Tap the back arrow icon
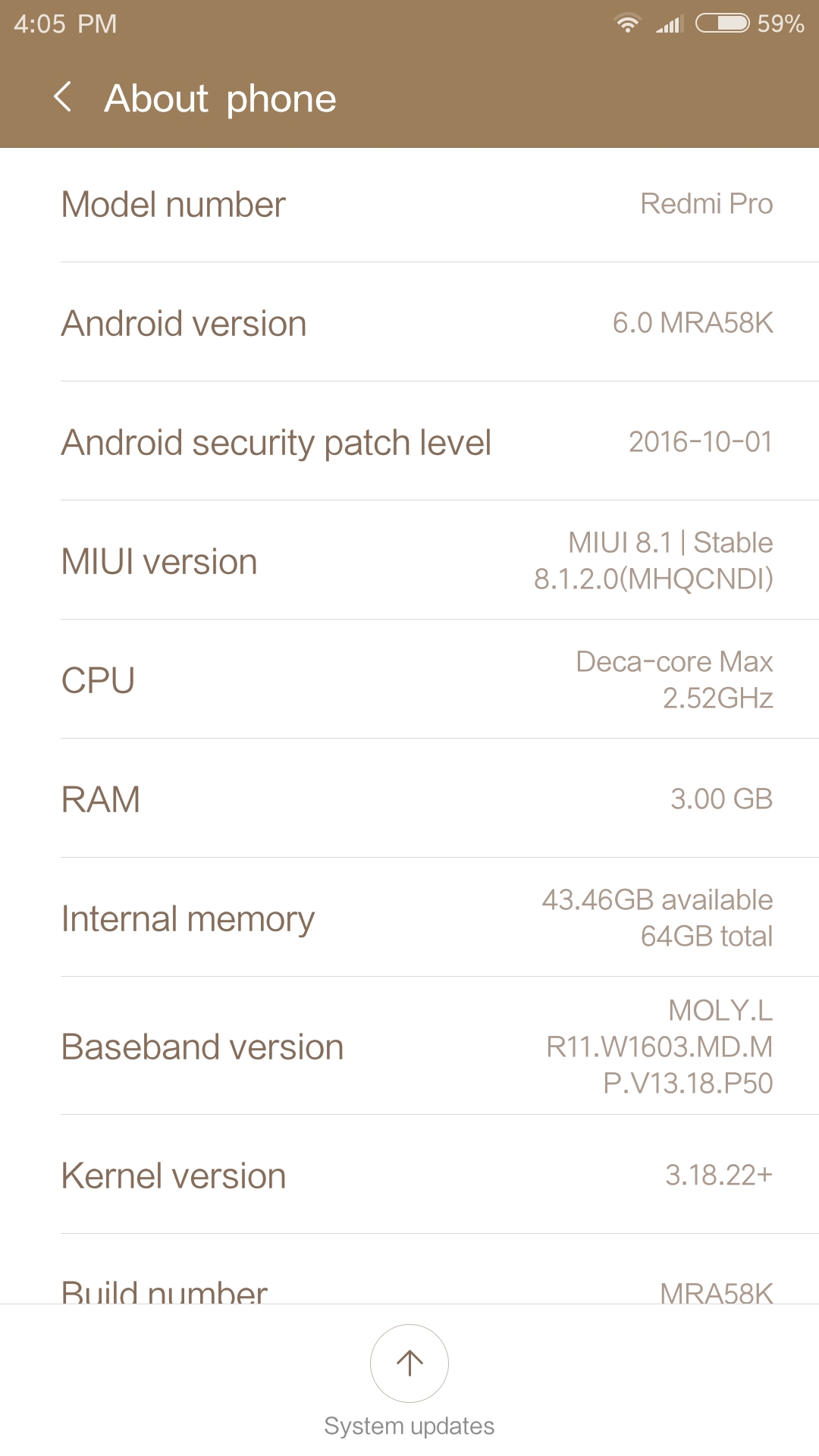Viewport: 819px width, 1456px height. [64, 98]
